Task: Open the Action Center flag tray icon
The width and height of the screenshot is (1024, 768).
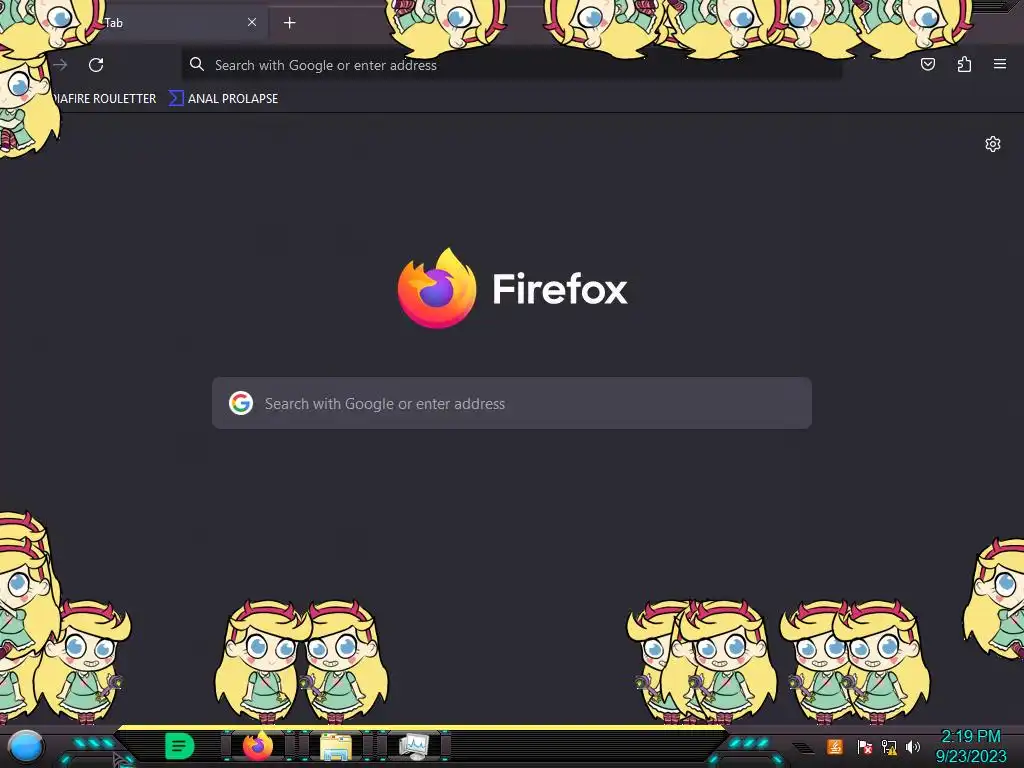Action: pyautogui.click(x=865, y=746)
